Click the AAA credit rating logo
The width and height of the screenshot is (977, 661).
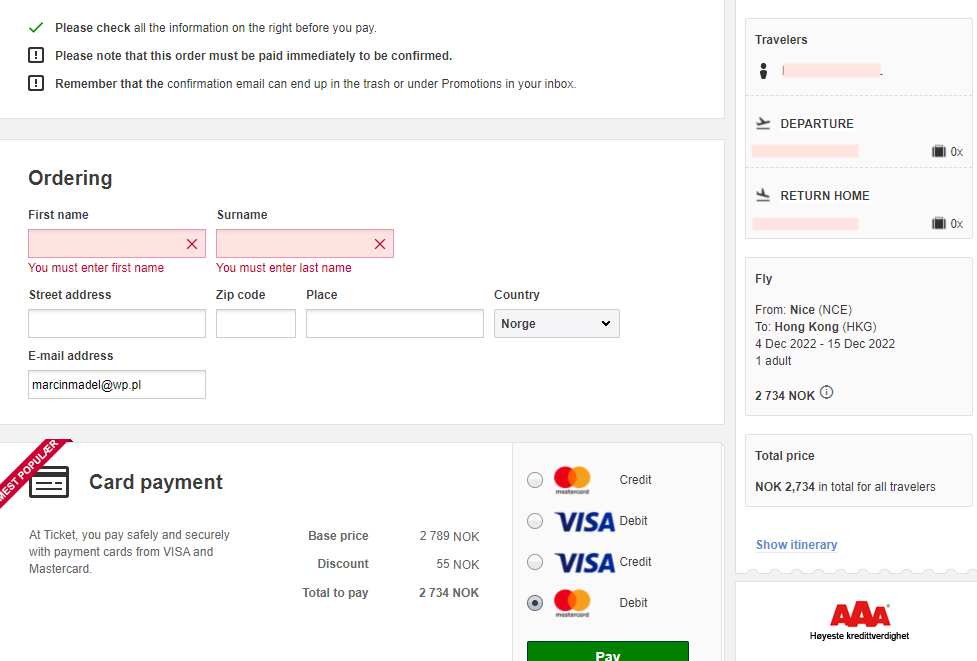(x=860, y=621)
